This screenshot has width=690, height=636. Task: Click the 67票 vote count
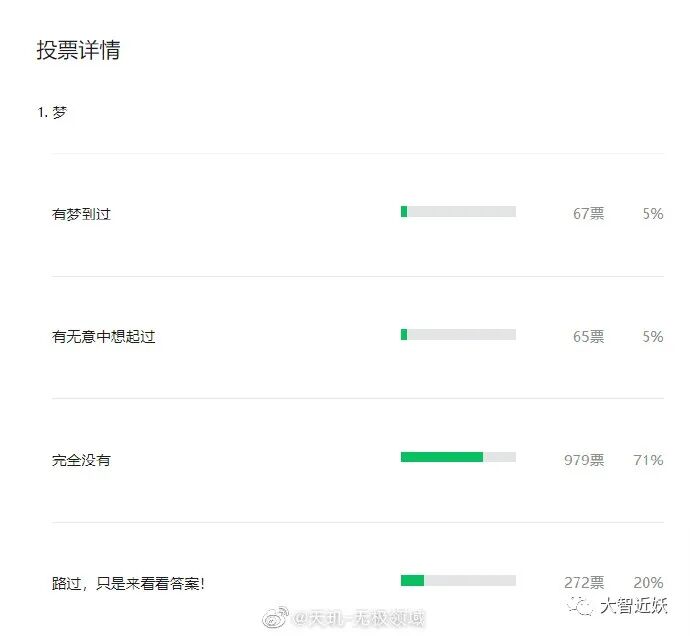588,214
